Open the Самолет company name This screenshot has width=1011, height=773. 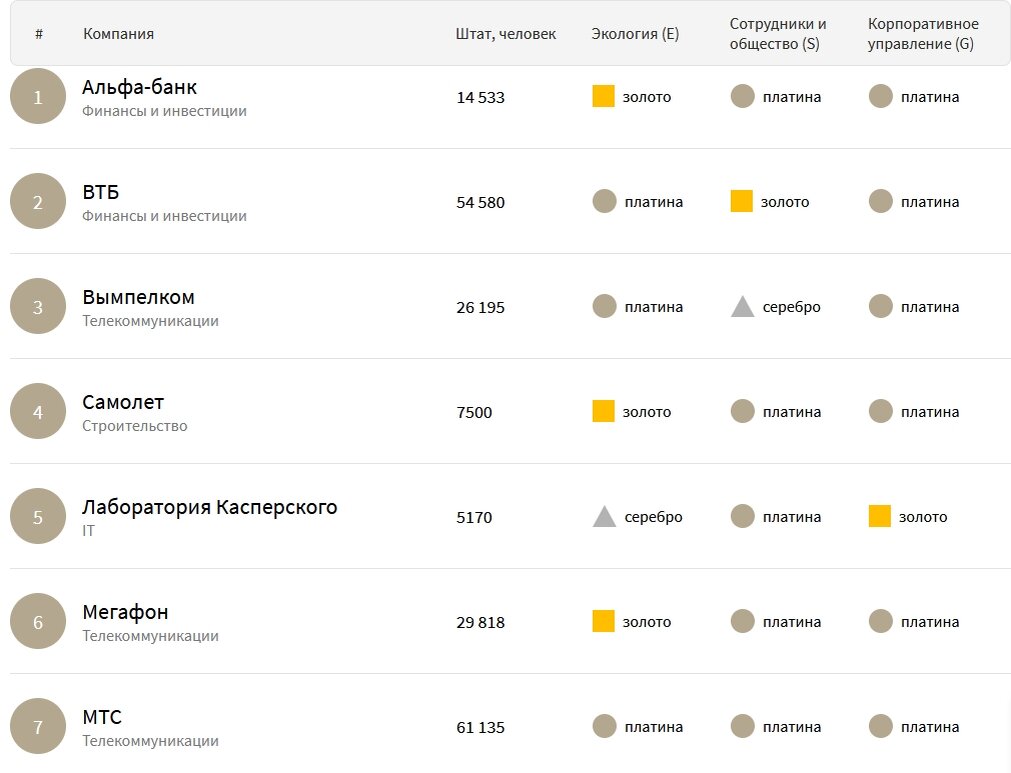coord(123,402)
